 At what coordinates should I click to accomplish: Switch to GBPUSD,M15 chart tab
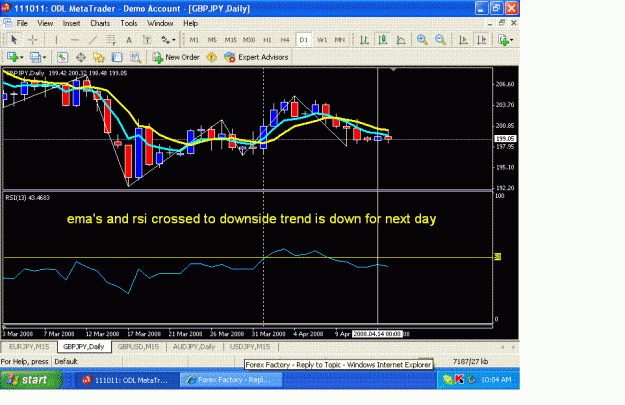click(x=138, y=347)
